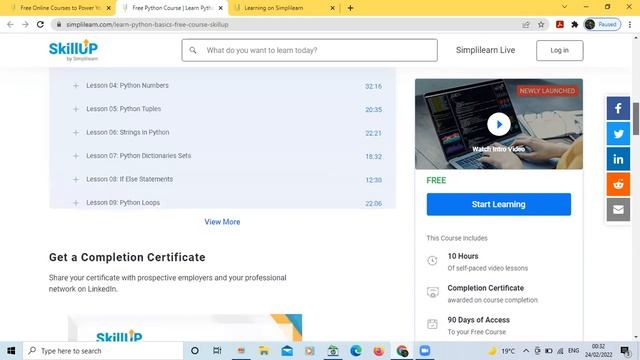
Task: Open the Chrome extensions puzzle icon
Action: (x=575, y=24)
